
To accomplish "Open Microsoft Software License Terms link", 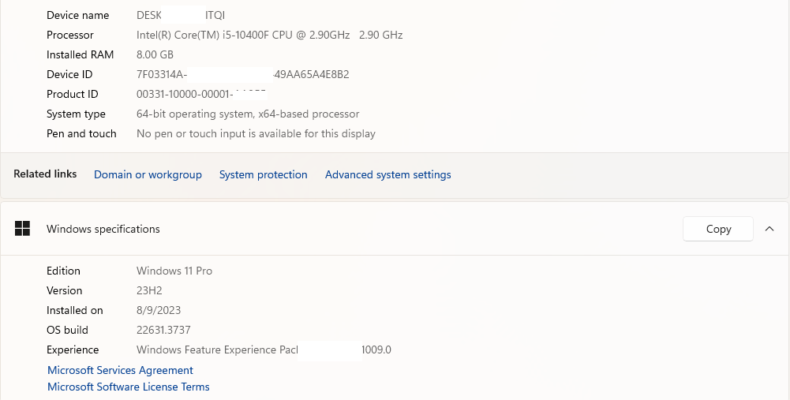I will point(128,387).
